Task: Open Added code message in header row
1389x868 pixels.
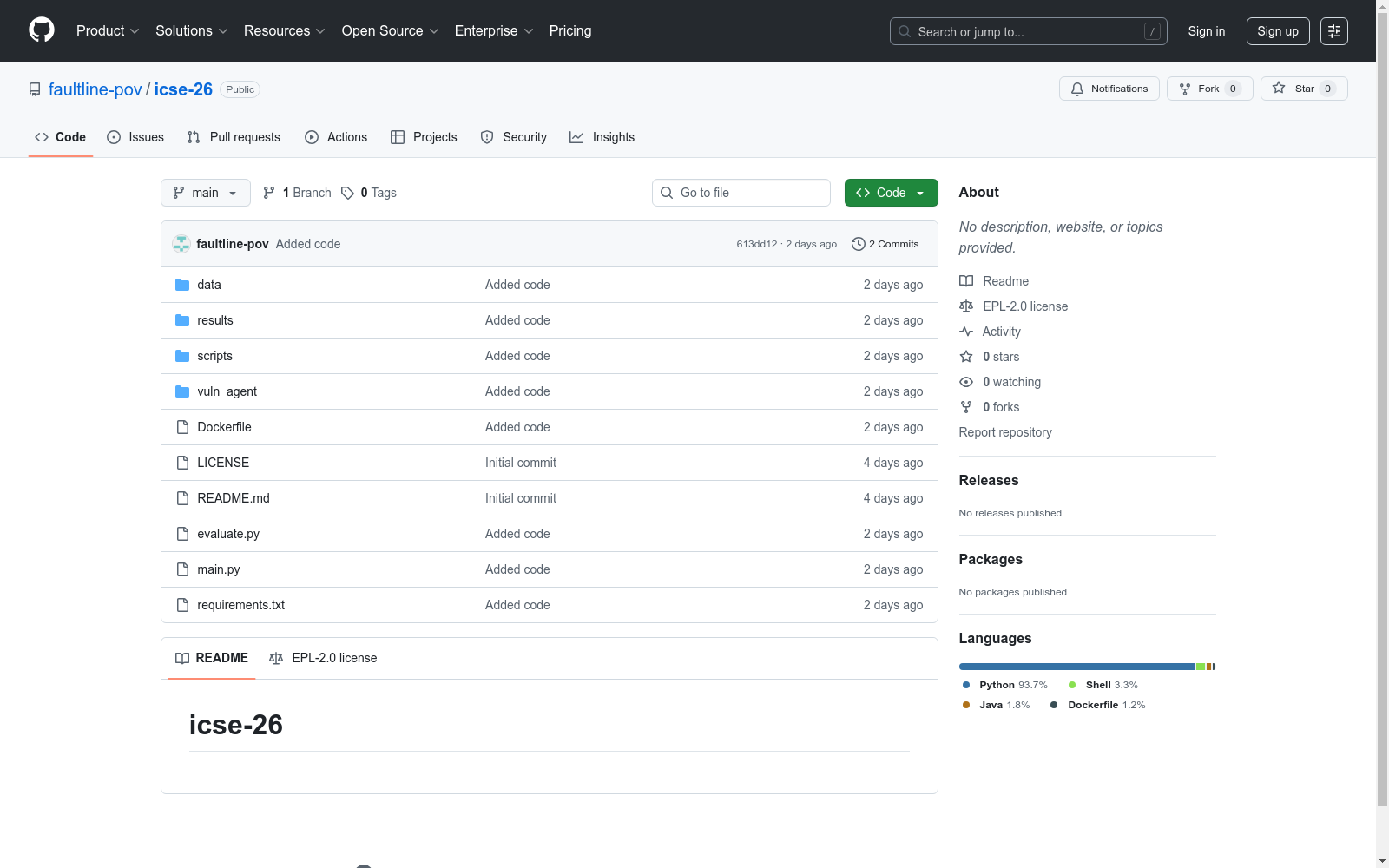Action: [308, 244]
